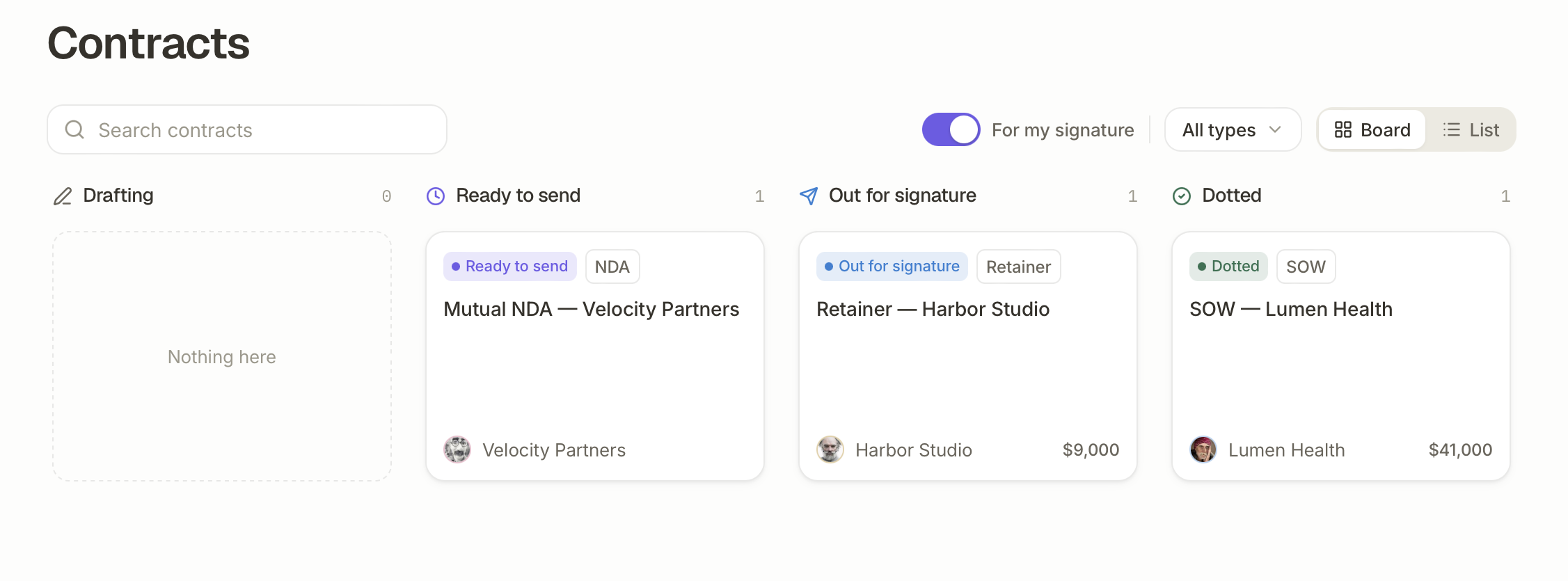Click the Nothing here placeholder text
Image resolution: width=1568 pixels, height=581 pixels.
tap(222, 357)
